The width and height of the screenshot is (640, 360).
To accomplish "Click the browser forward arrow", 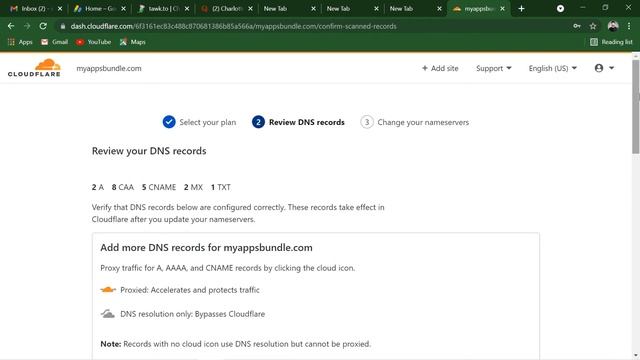I will click(x=27, y=26).
